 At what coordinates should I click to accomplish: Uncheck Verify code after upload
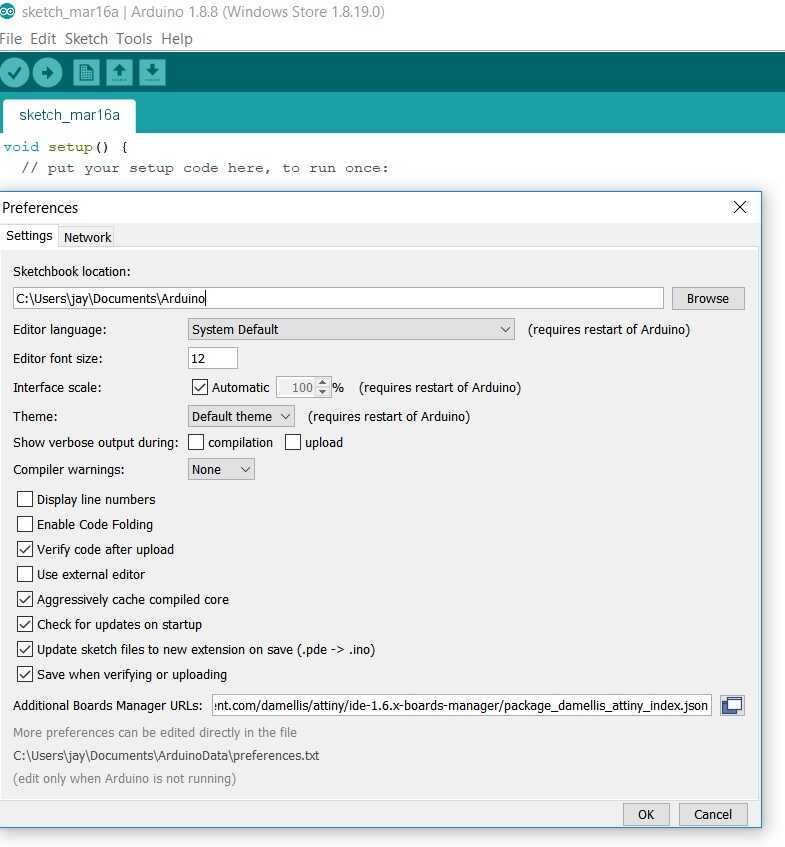[x=25, y=549]
